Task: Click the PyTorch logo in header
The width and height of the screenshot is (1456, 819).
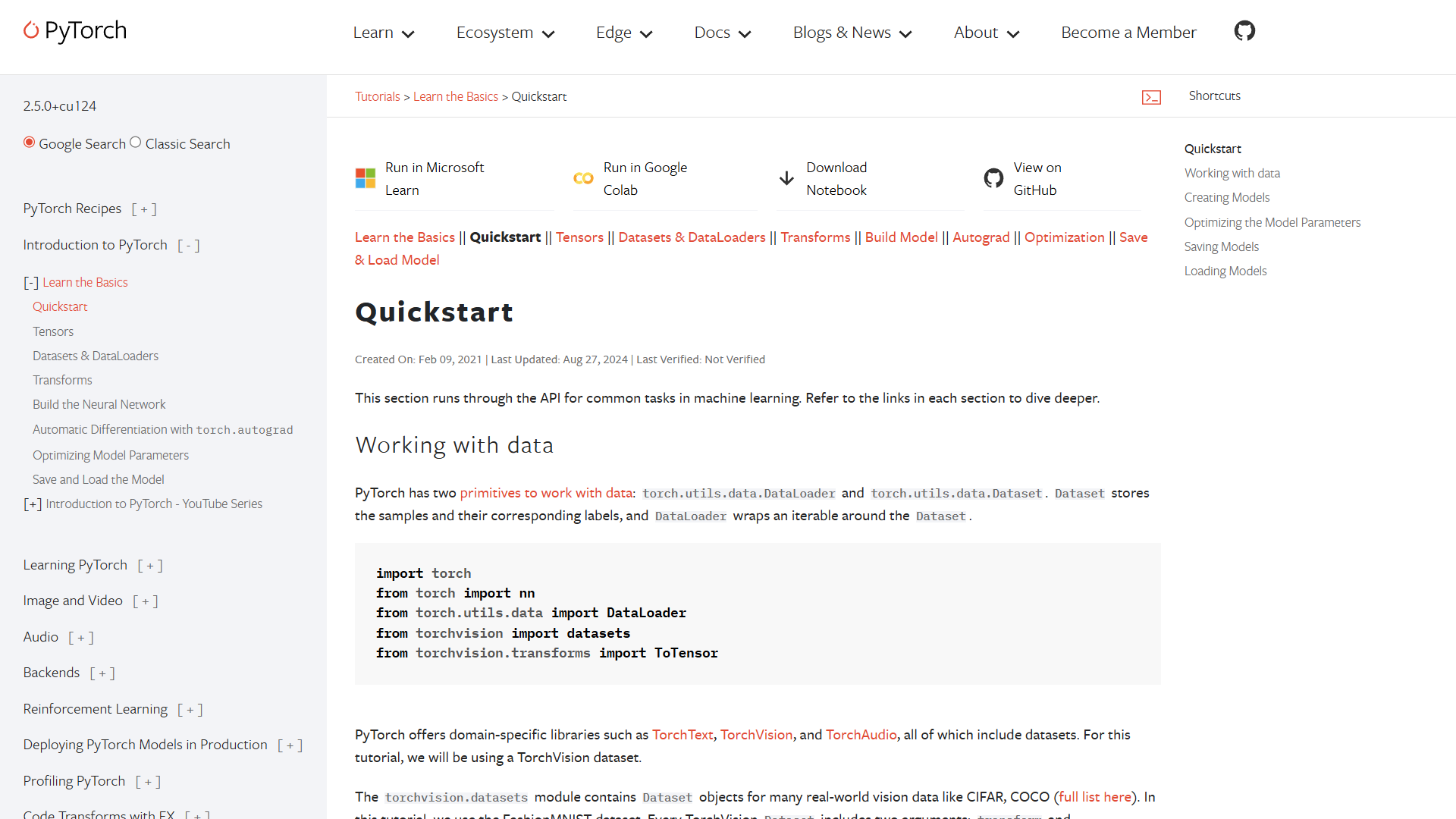Action: point(75,31)
